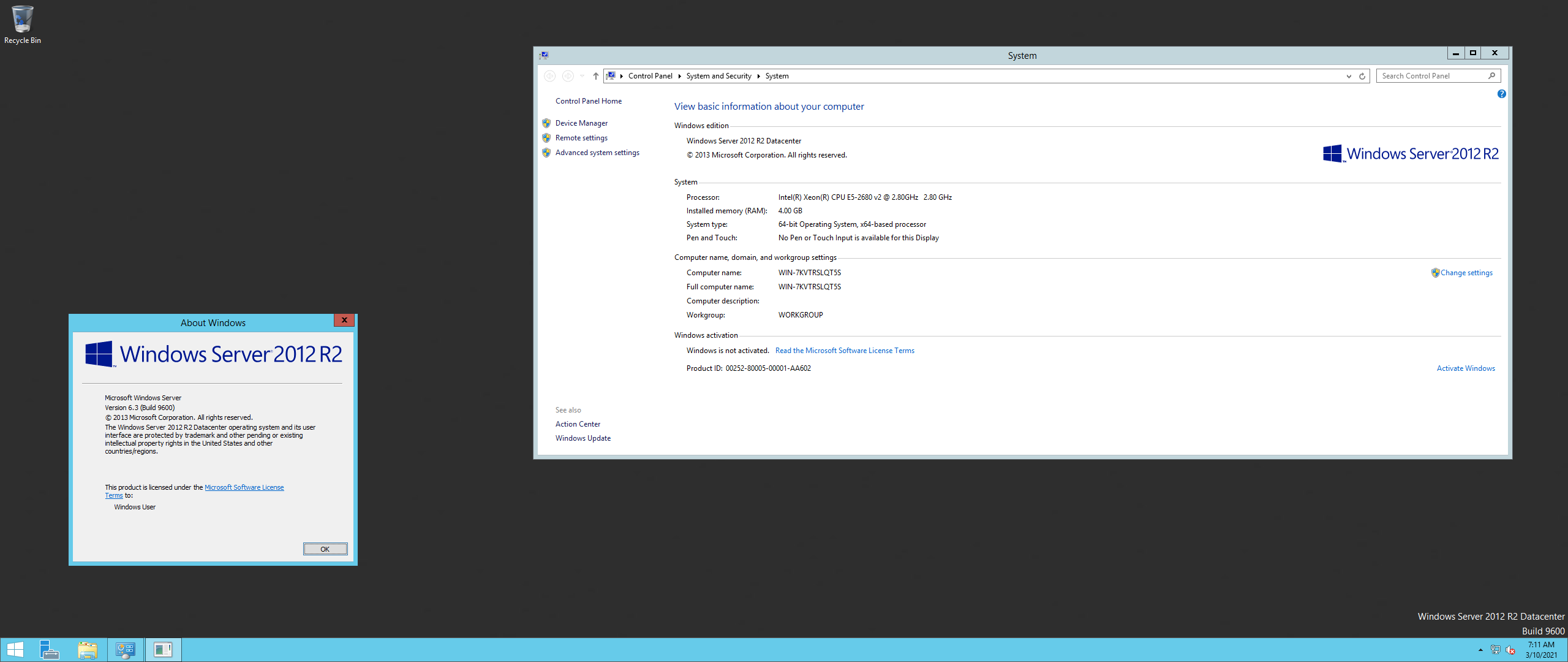This screenshot has width=1568, height=662.
Task: Open Action Center under See also
Action: pos(578,424)
